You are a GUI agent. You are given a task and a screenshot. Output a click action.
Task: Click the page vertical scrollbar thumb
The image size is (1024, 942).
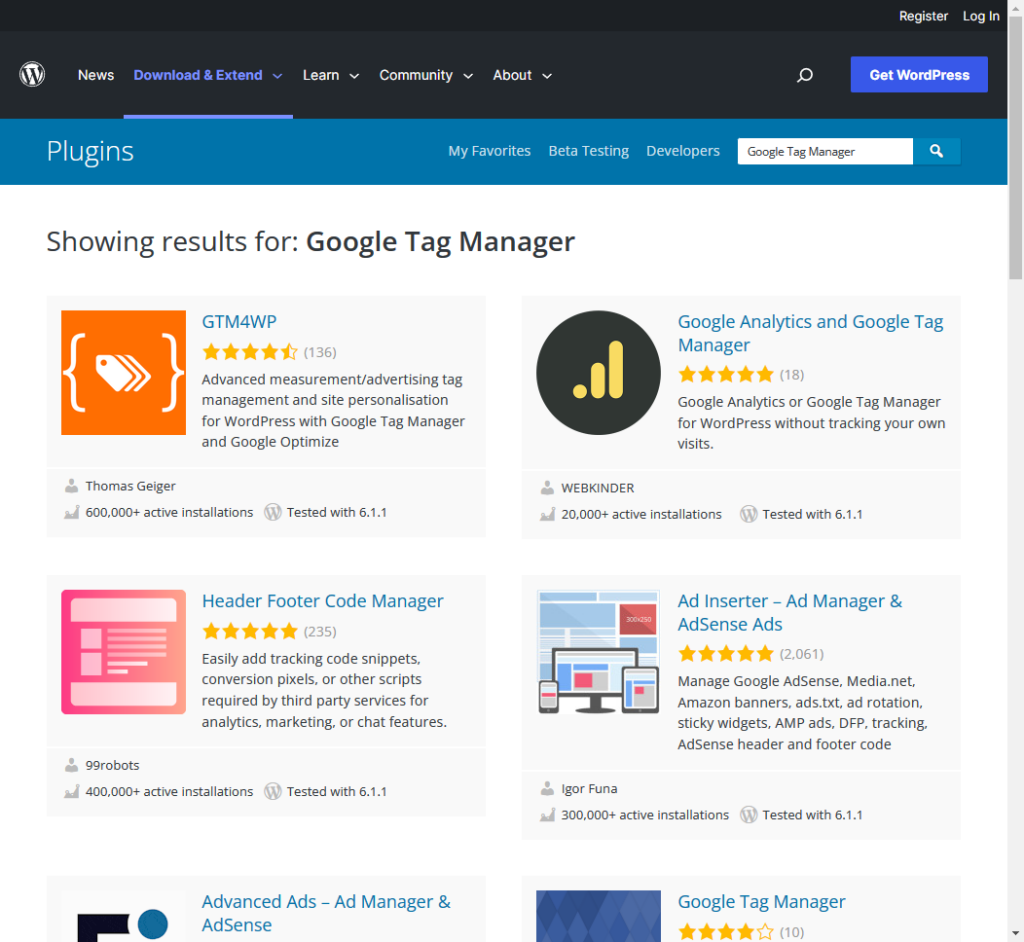pos(1016,148)
